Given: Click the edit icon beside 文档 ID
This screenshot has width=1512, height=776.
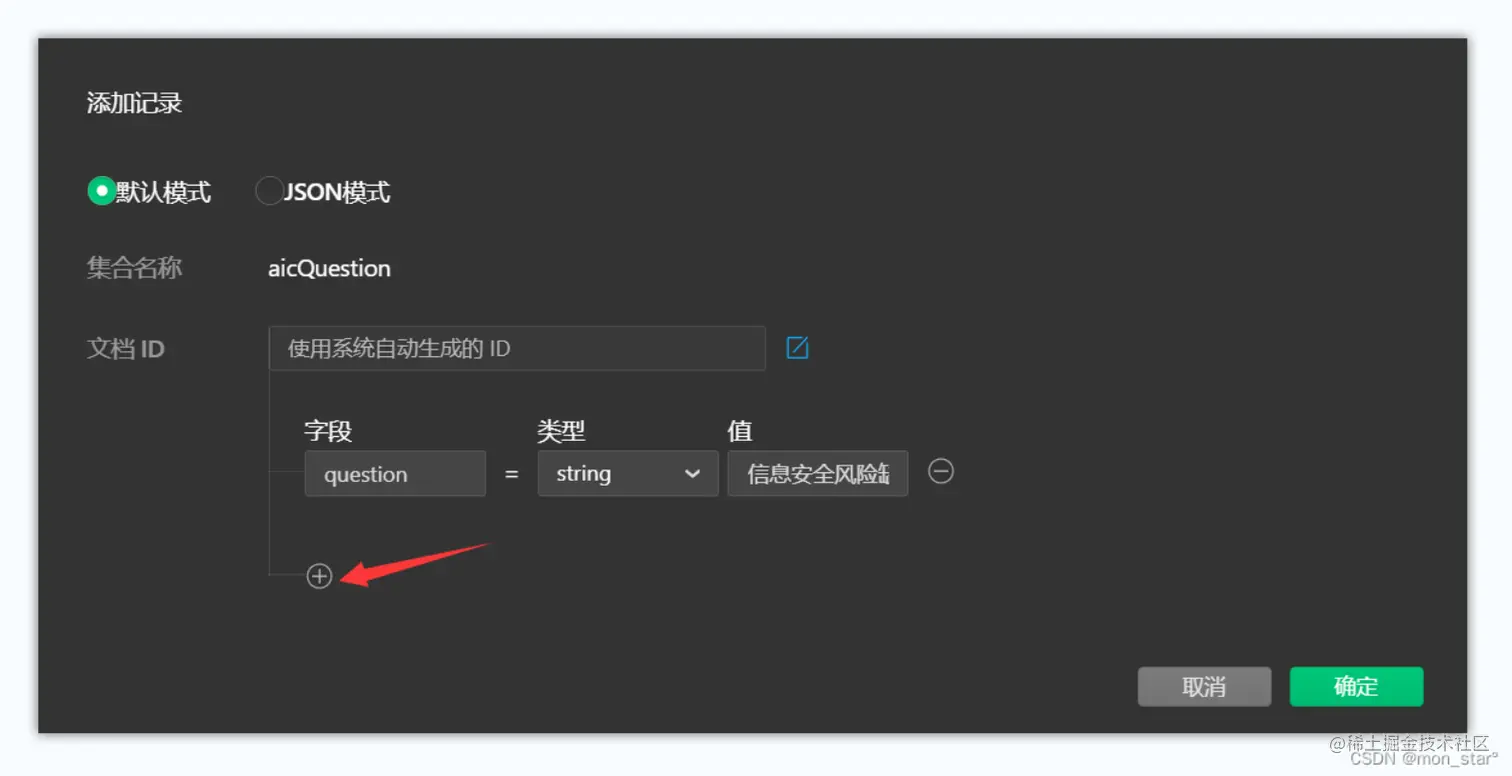Looking at the screenshot, I should pos(797,348).
